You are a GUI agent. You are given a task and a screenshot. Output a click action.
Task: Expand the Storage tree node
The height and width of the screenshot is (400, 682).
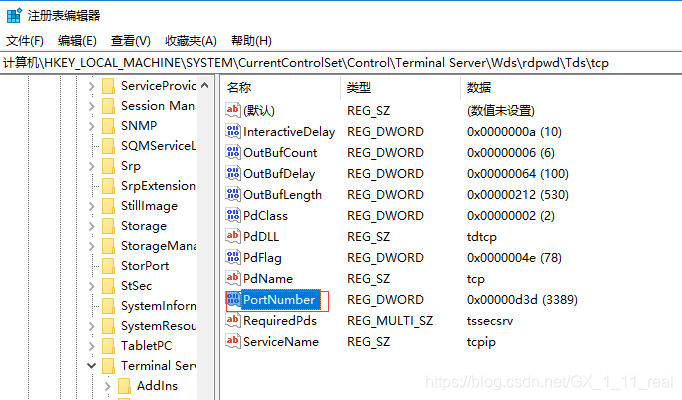point(92,226)
